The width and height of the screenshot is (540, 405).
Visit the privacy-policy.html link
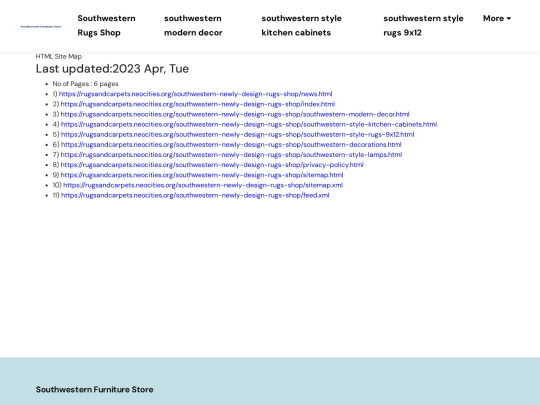click(212, 165)
